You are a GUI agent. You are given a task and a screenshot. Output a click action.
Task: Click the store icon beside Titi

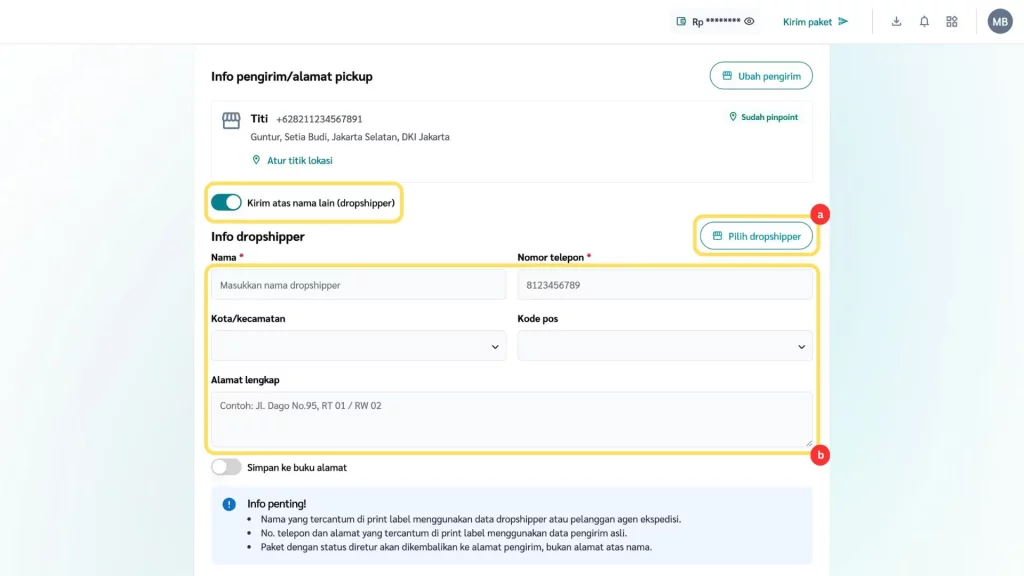pyautogui.click(x=231, y=121)
